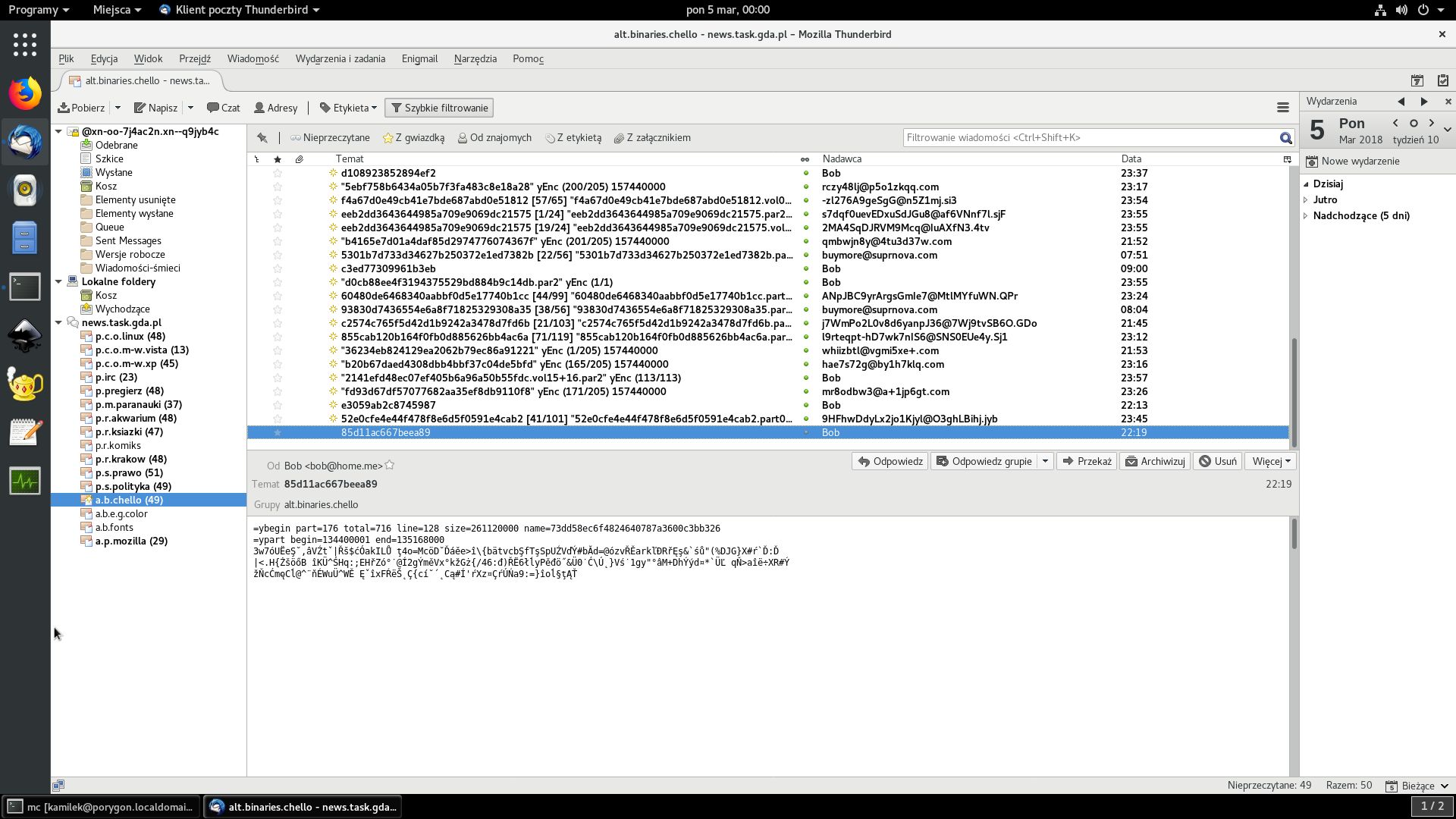Launch Firefox from the dock
This screenshot has height=819, width=1456.
pyautogui.click(x=25, y=94)
